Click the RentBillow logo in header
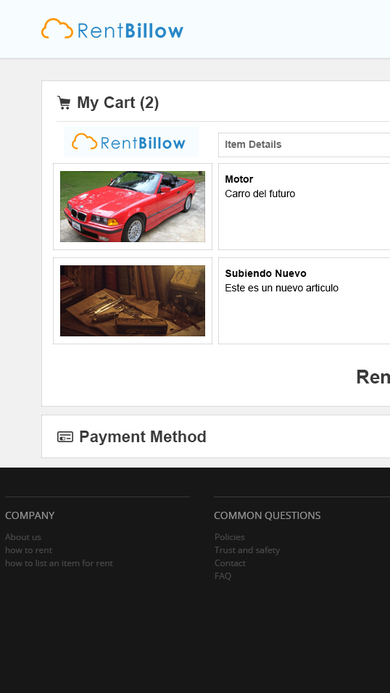 pyautogui.click(x=112, y=29)
